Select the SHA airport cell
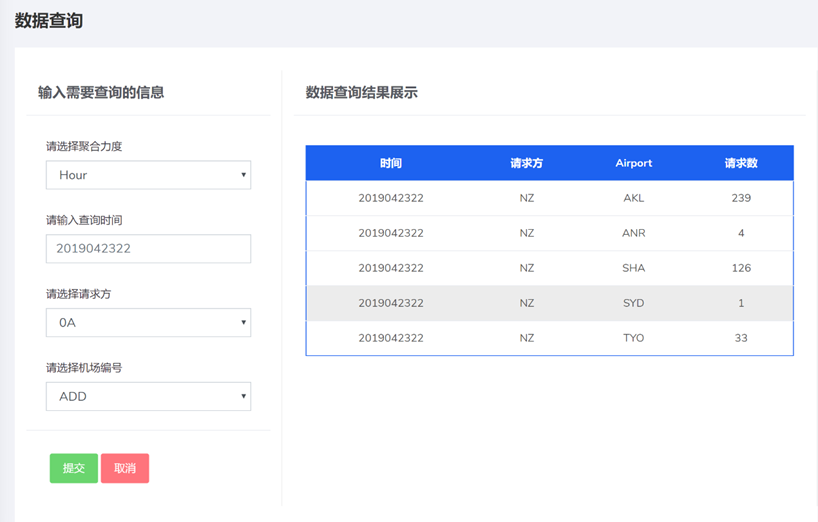The width and height of the screenshot is (818, 522). point(634,268)
